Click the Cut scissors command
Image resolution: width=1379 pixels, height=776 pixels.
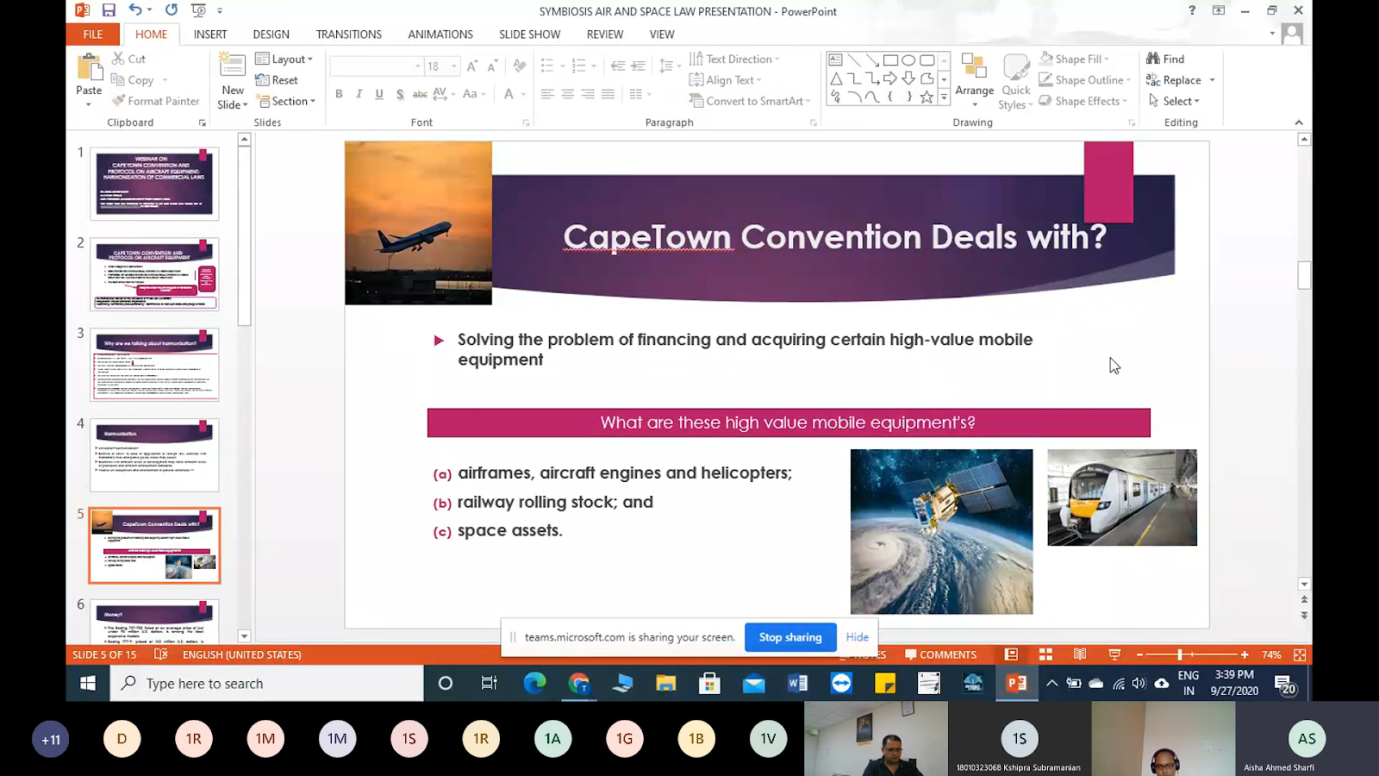tap(129, 59)
